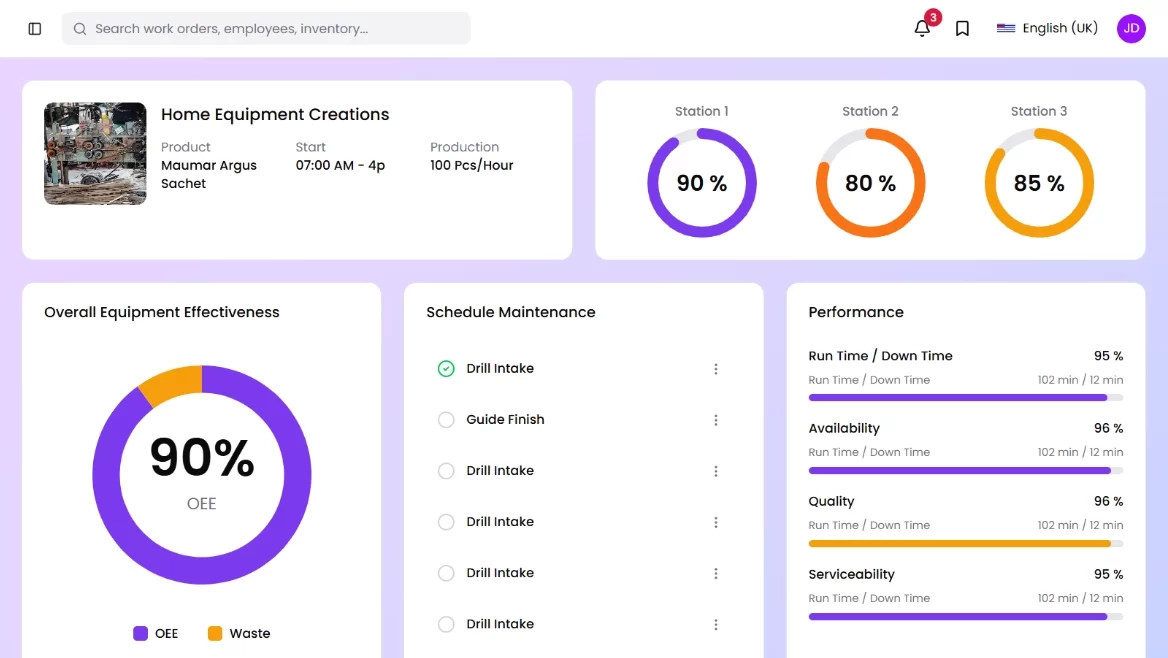This screenshot has height=658, width=1168.
Task: Collapse the sidebar using the panel icon
Action: [x=34, y=28]
